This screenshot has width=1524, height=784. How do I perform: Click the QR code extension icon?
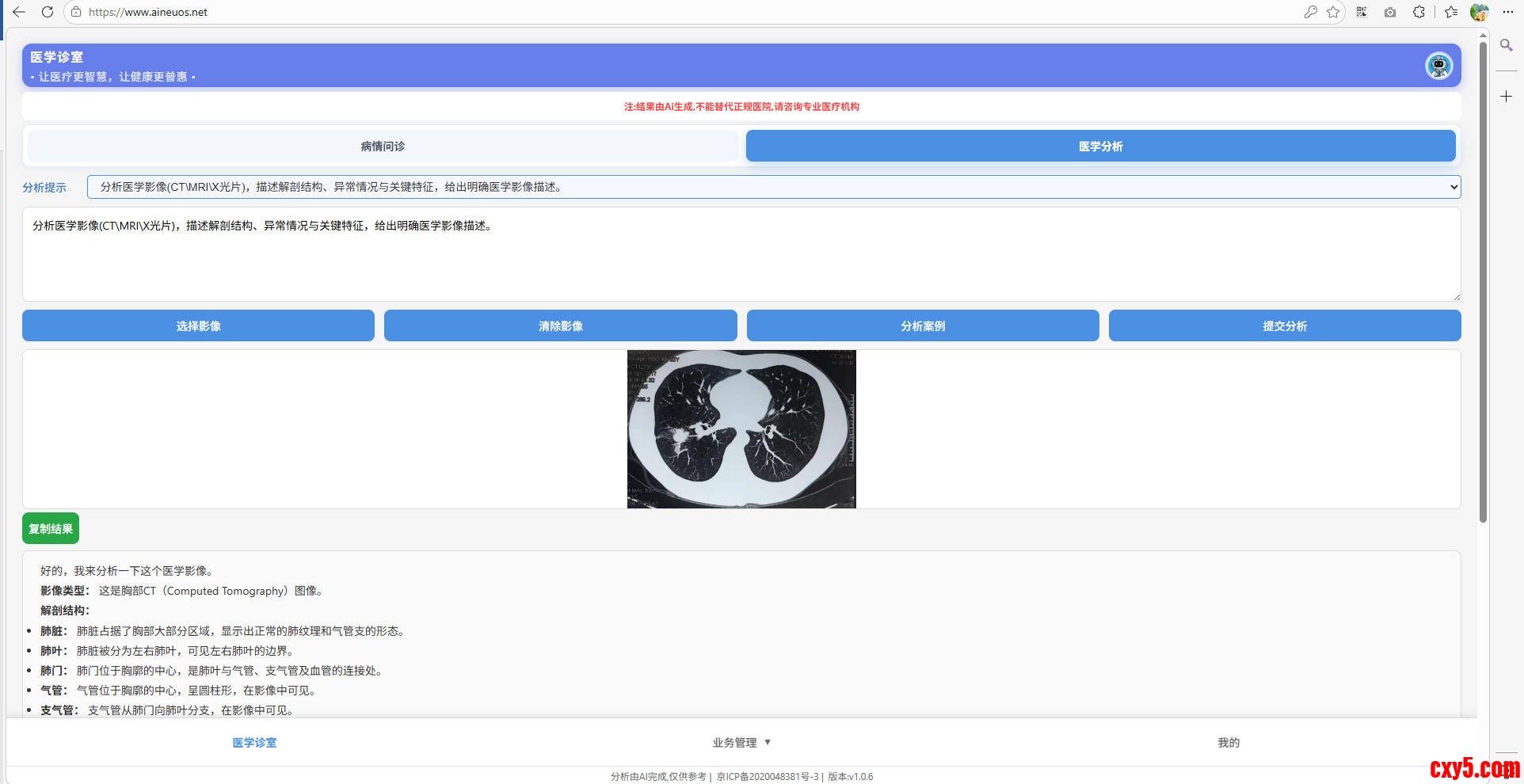click(x=1362, y=12)
